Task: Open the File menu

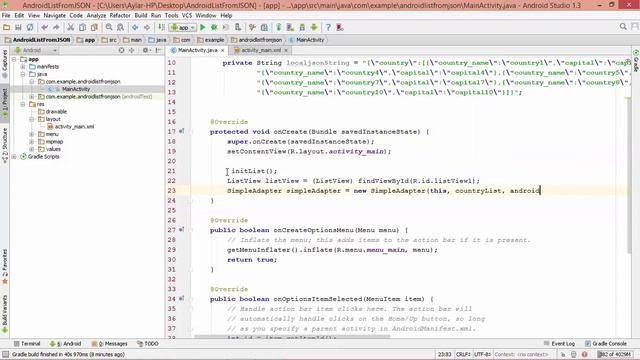Action: pos(6,16)
